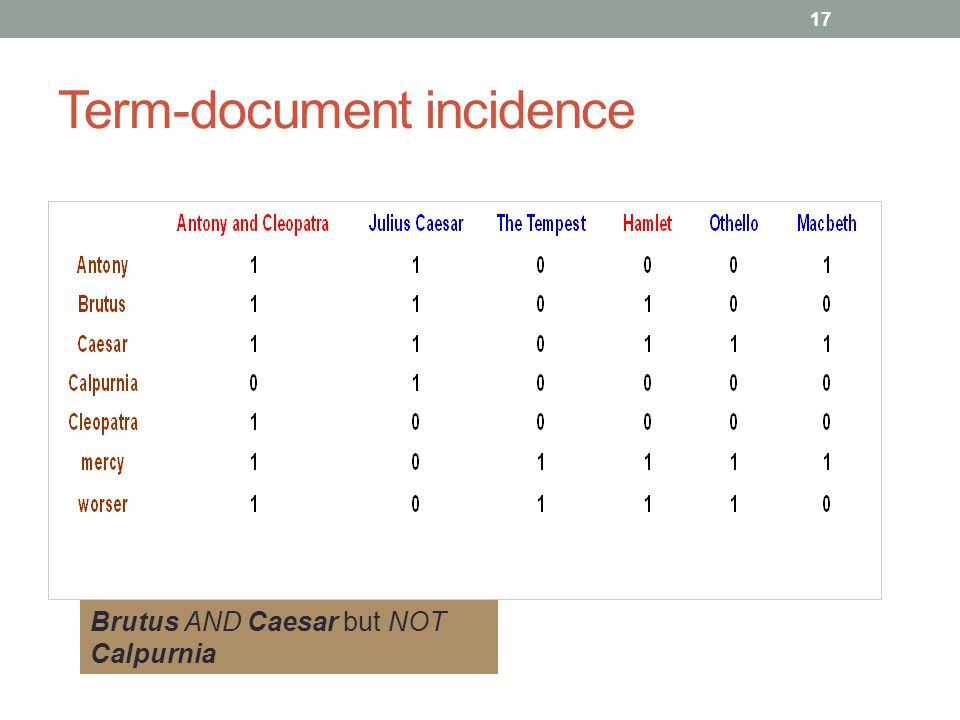Click Calpurnia value under Antony and Cleopatra
This screenshot has height=720, width=960.
(x=253, y=383)
